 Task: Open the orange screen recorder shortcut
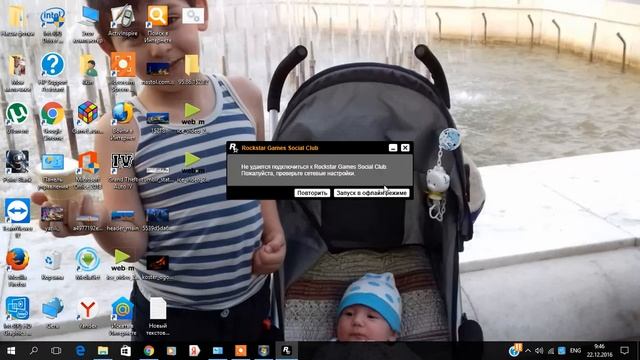(122, 71)
